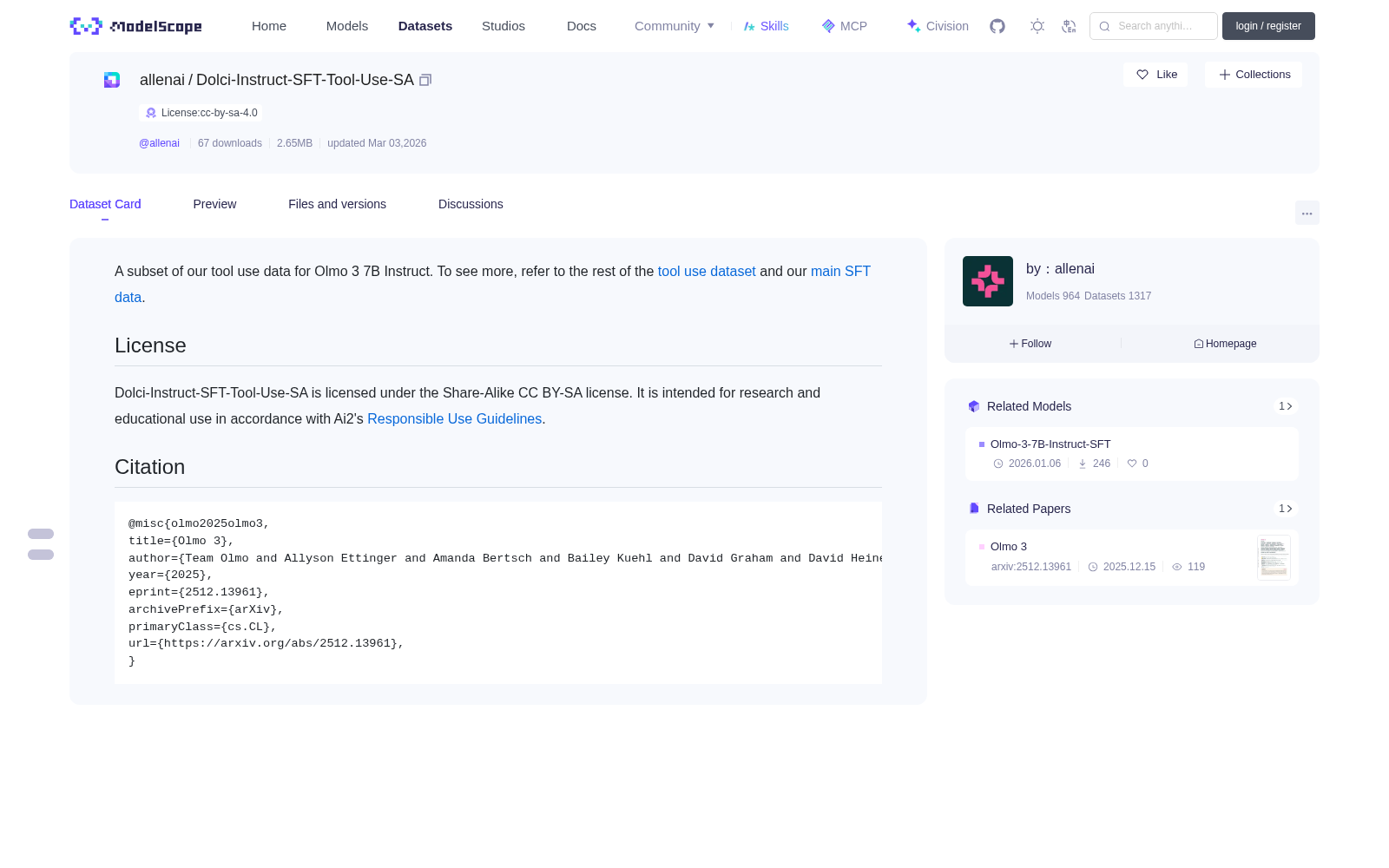Select the Dataset Card tab
This screenshot has width=1389, height=868.
(105, 204)
